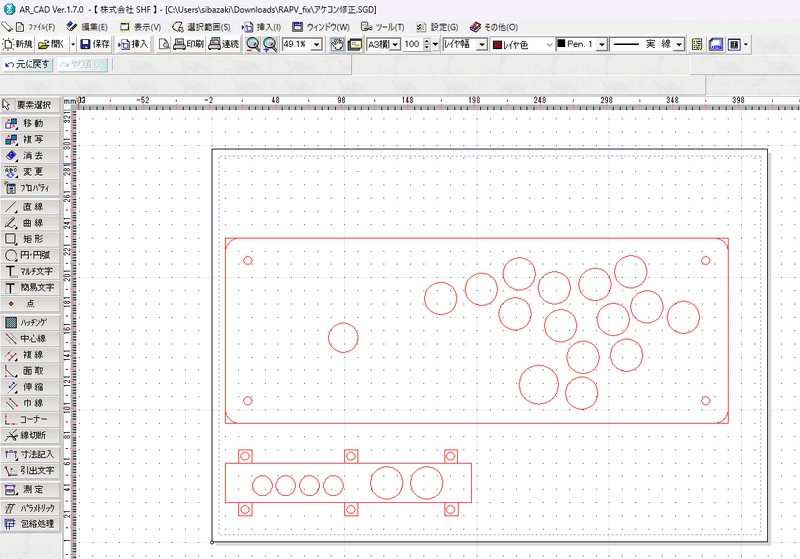Open the ツール(T) menu

point(383,27)
